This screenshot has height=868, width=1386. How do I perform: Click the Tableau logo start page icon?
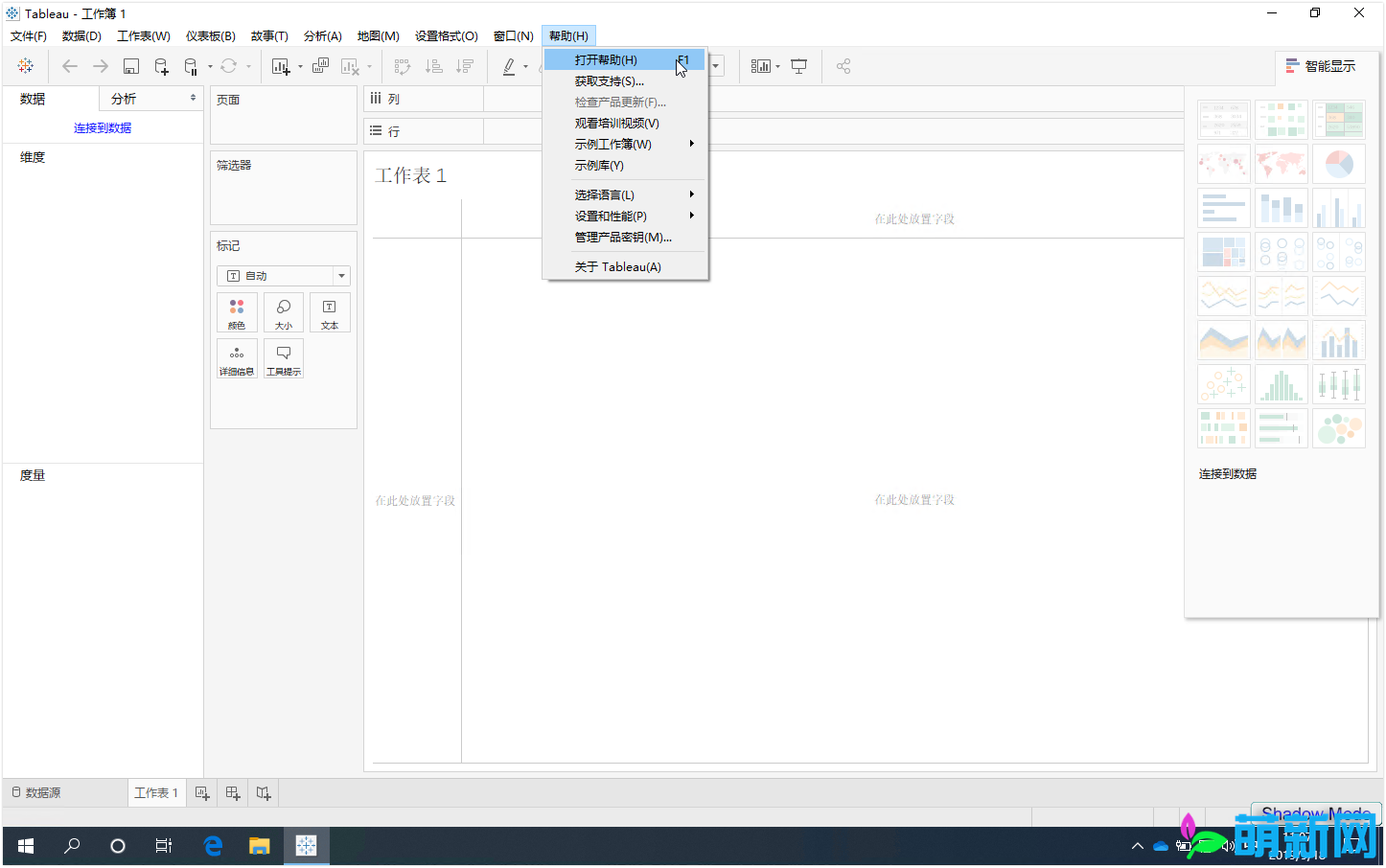tap(26, 66)
